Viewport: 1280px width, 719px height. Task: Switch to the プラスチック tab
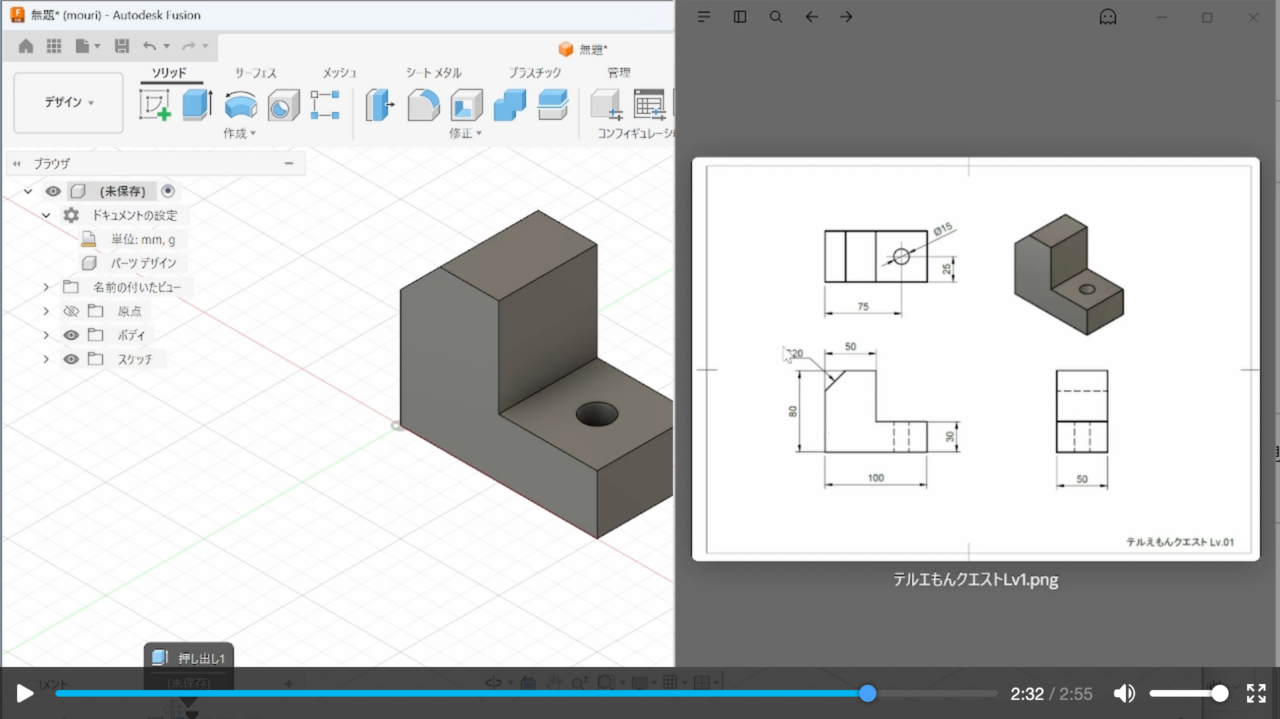click(x=535, y=73)
